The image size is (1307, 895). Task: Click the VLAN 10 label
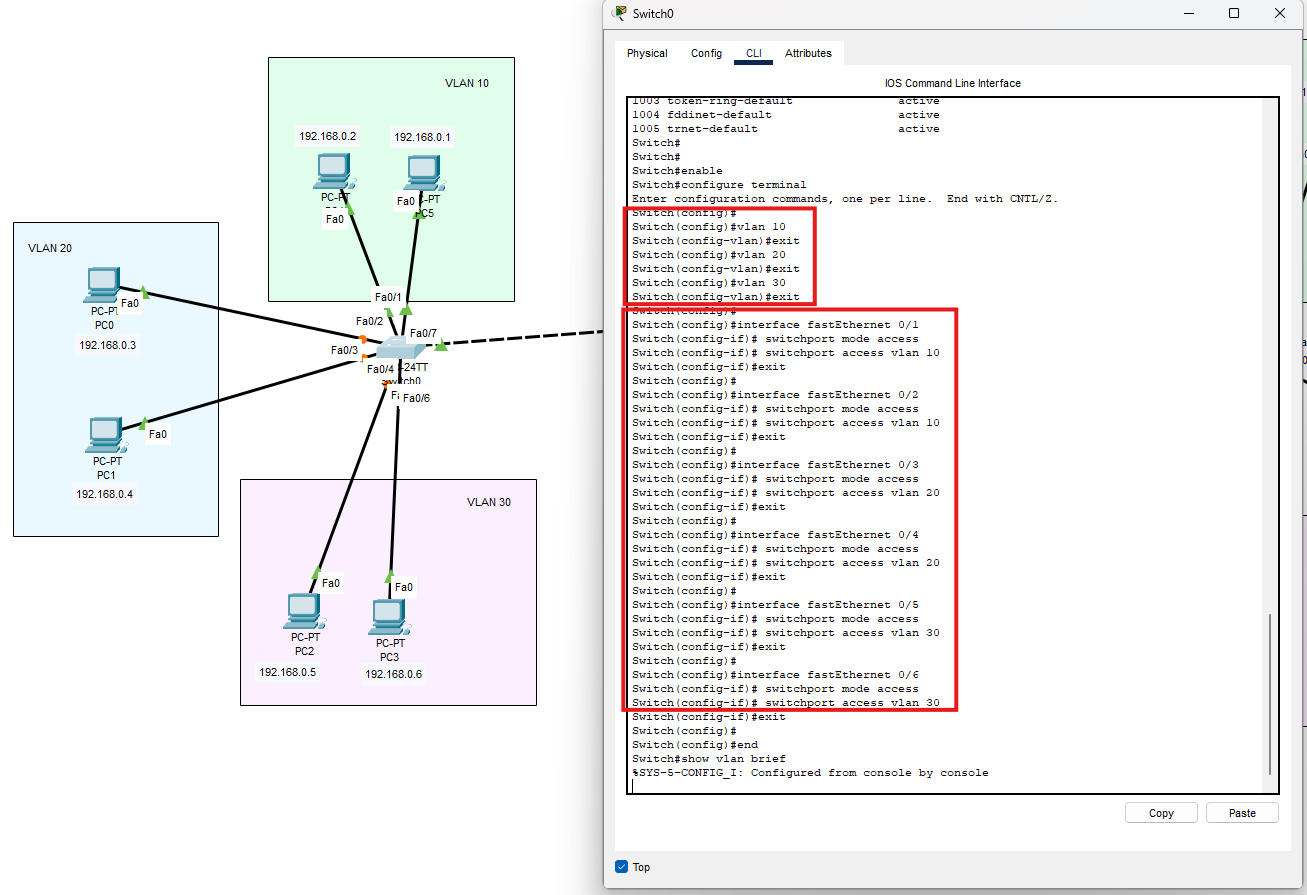click(467, 83)
